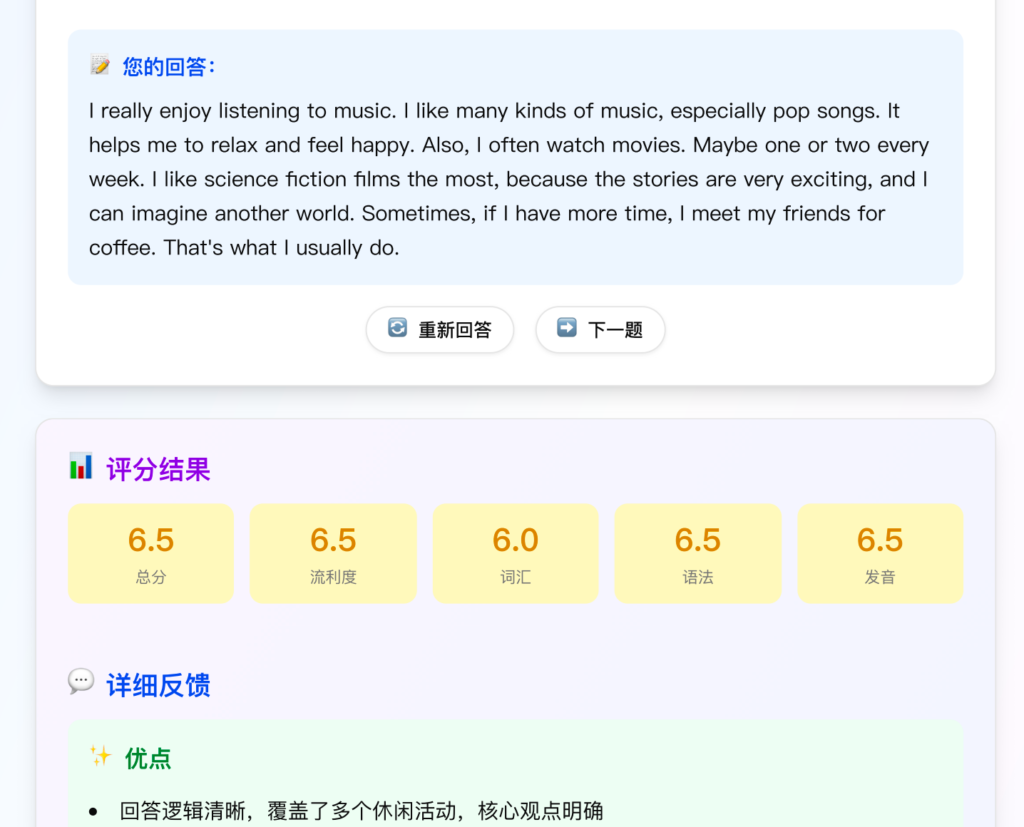
Task: Click the bar chart icon beside 评分结果
Action: pos(81,467)
